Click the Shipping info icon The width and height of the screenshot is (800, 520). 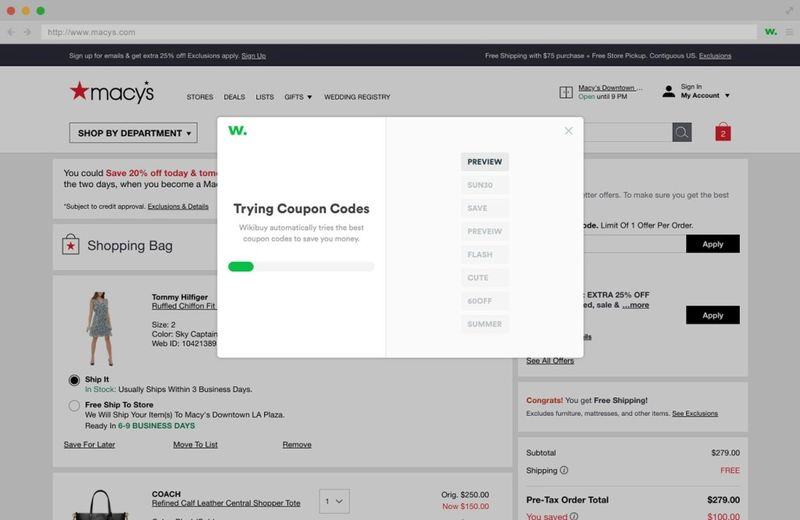[564, 470]
